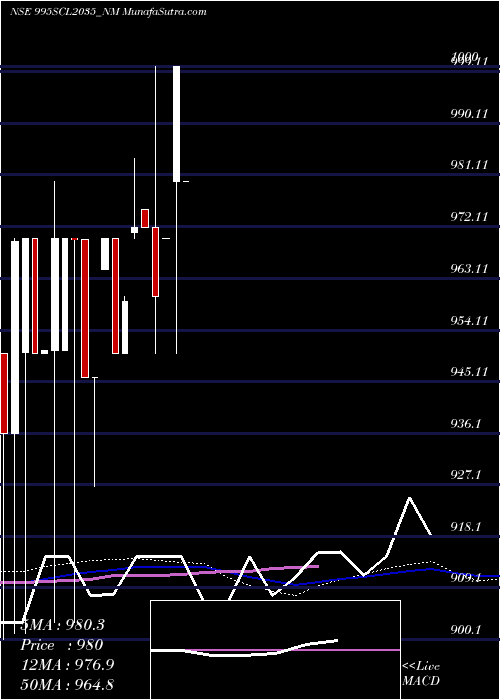The height and width of the screenshot is (700, 500).
Task: Click the 954.11 price axis label
Action: tap(470, 320)
